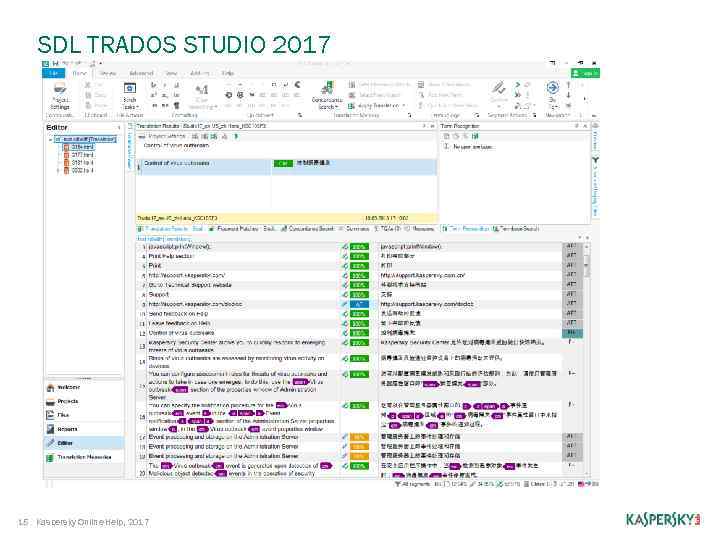The width and height of the screenshot is (720, 540).
Task: Open Project Settings in the ribbon
Action: click(60, 96)
